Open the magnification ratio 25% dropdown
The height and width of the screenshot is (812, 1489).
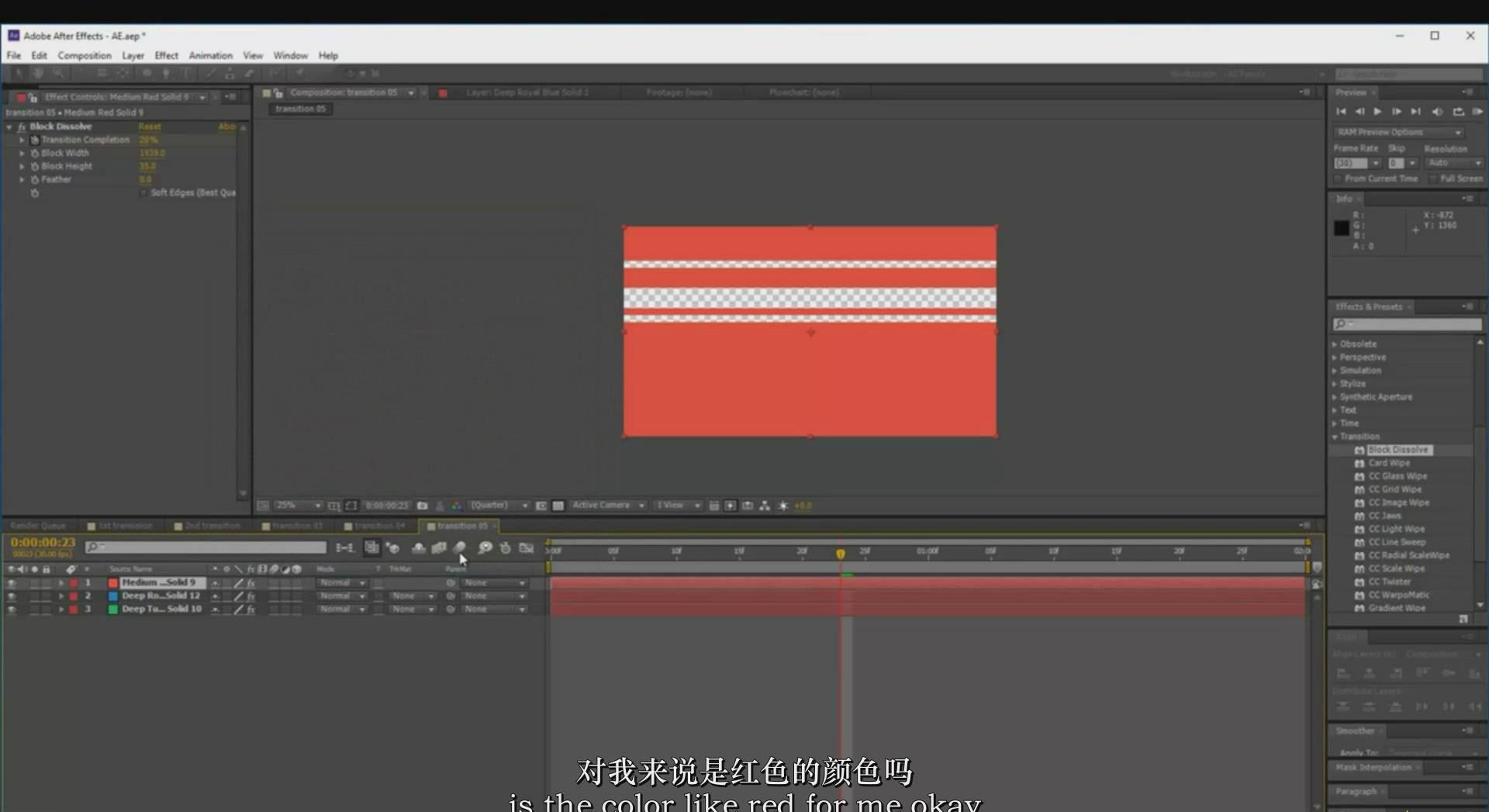point(299,506)
